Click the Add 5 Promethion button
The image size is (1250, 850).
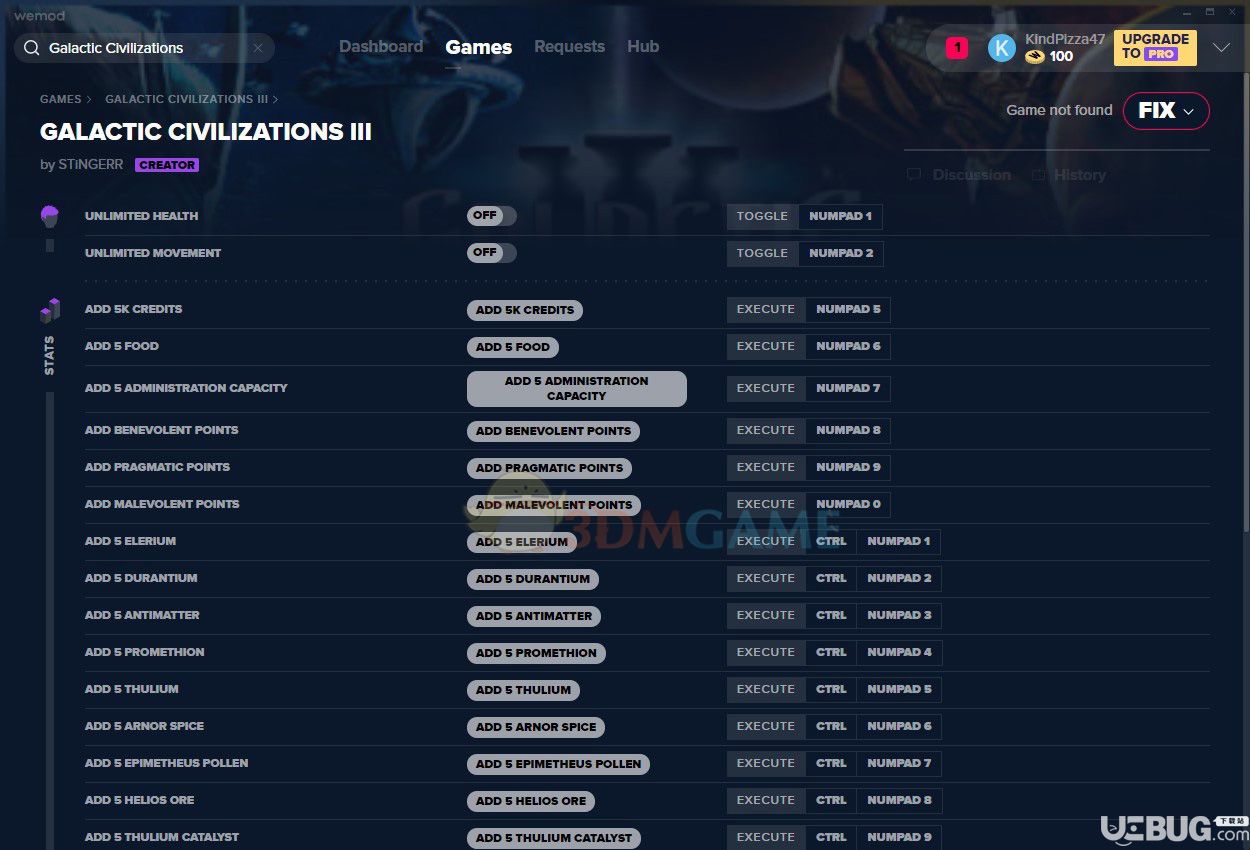tap(536, 653)
